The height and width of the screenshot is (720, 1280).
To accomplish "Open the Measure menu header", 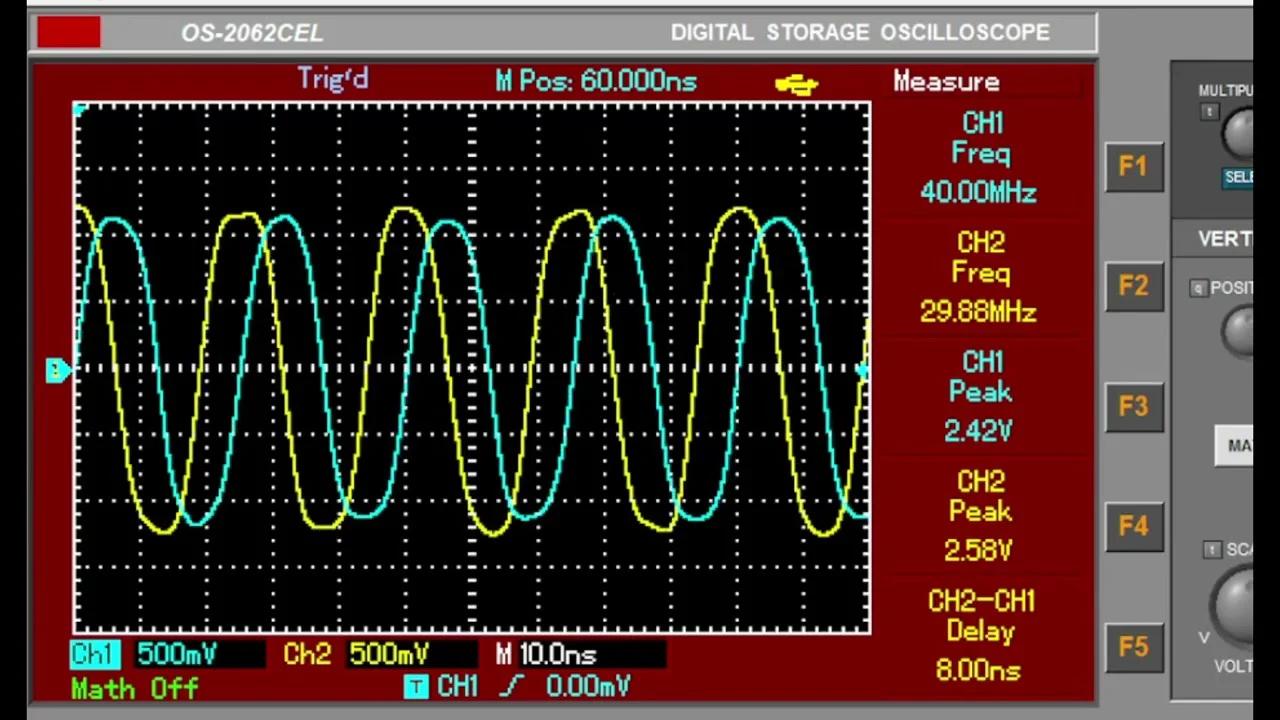I will point(946,82).
